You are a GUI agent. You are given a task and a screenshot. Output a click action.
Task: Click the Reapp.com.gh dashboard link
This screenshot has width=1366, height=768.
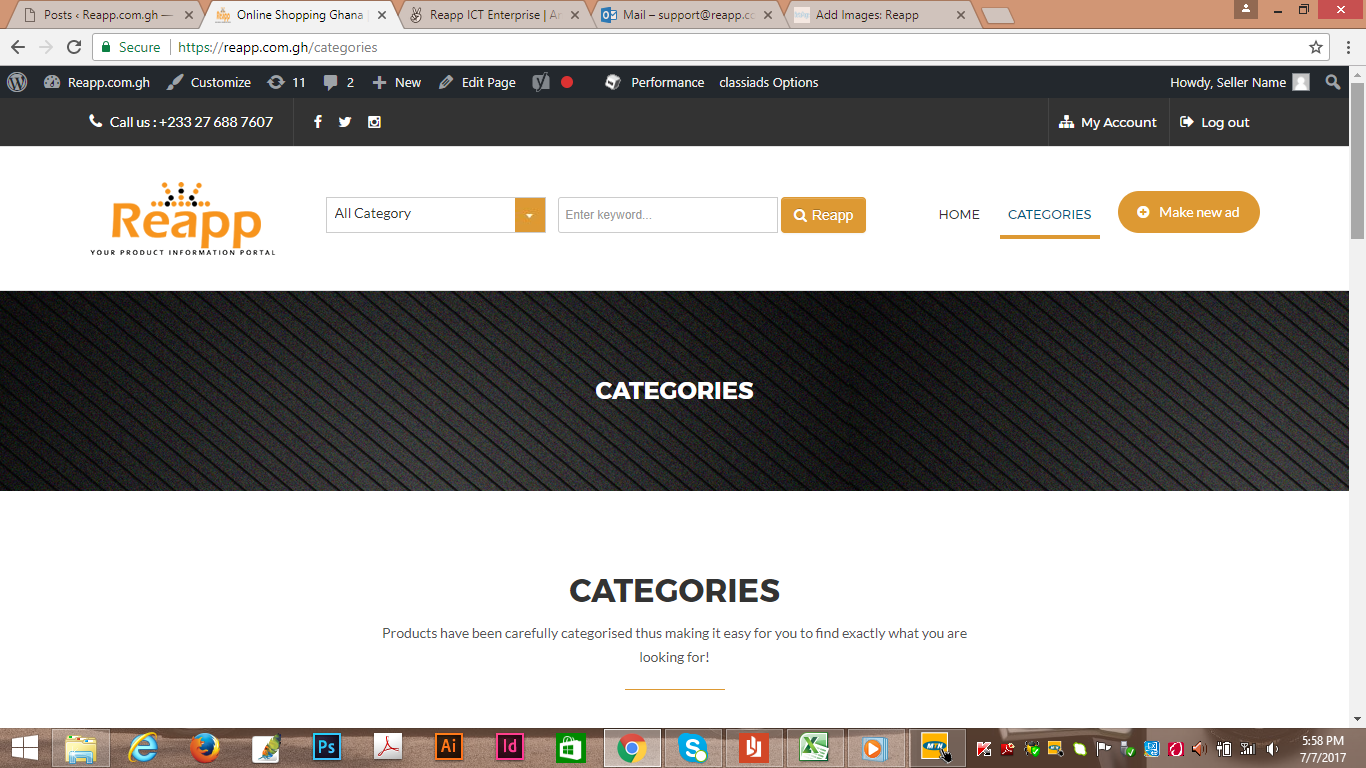click(97, 82)
